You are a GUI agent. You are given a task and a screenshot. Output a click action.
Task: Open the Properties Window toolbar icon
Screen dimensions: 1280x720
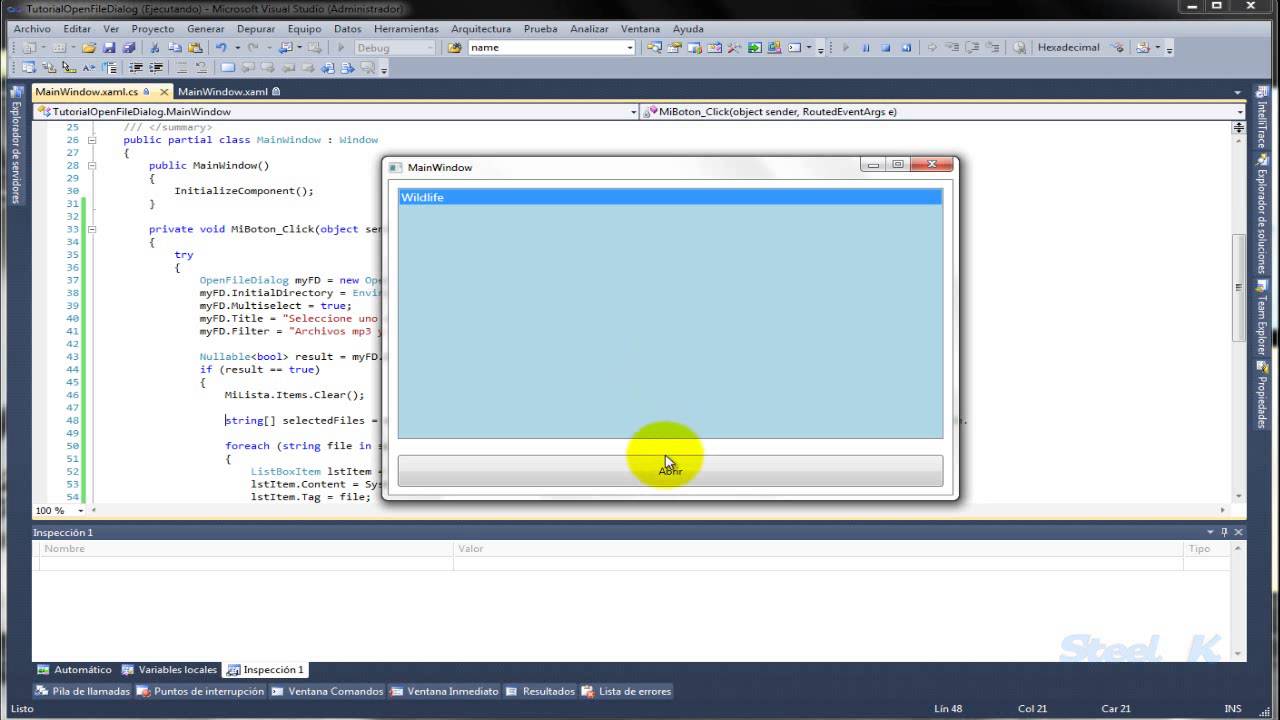(x=674, y=47)
